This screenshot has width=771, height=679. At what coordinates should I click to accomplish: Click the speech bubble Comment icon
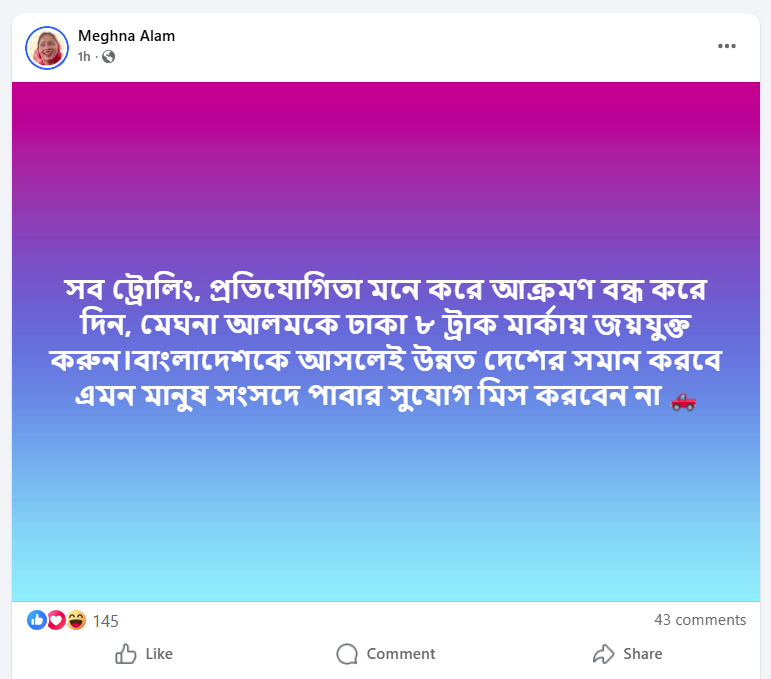click(x=347, y=654)
